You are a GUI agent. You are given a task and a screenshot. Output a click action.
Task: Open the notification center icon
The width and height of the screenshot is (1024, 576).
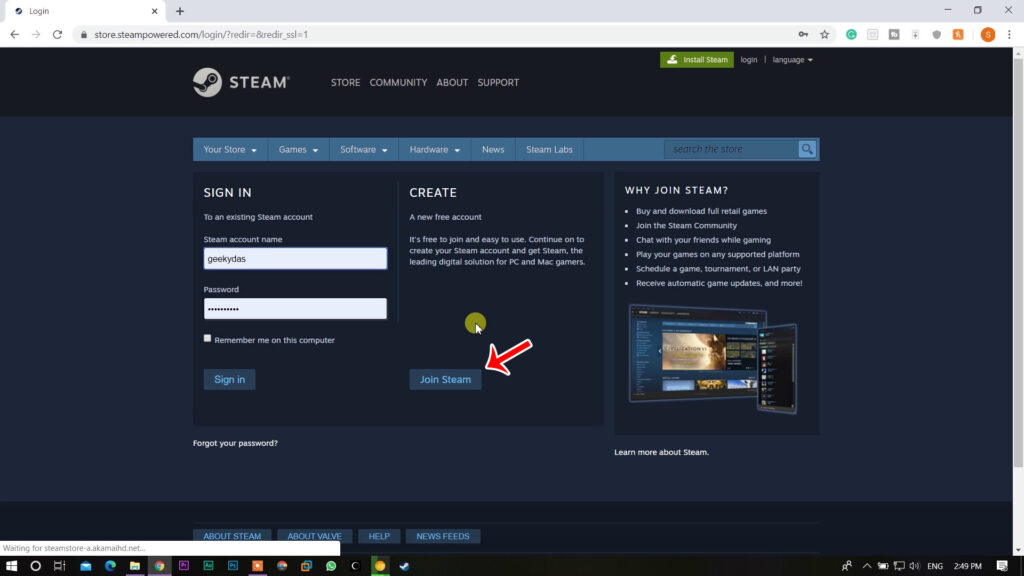click(x=1002, y=566)
